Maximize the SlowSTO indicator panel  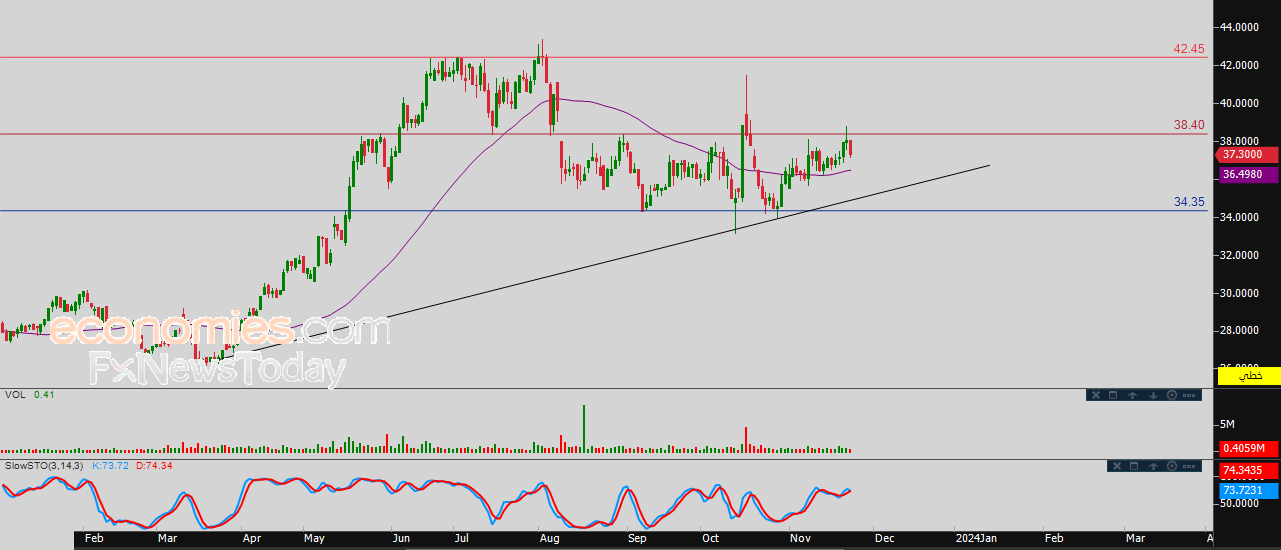pyautogui.click(x=1134, y=466)
